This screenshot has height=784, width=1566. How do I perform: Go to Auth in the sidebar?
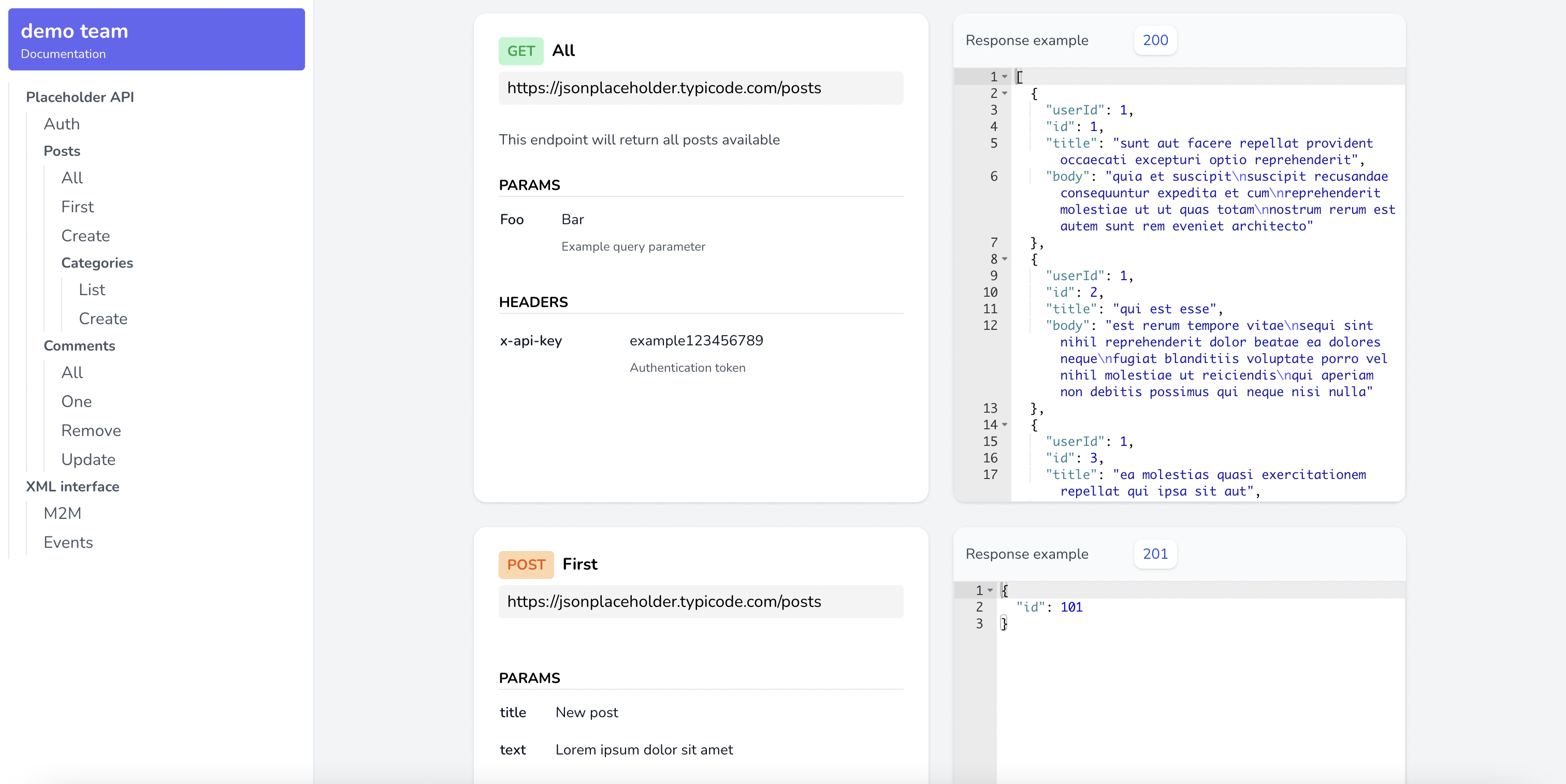[62, 124]
